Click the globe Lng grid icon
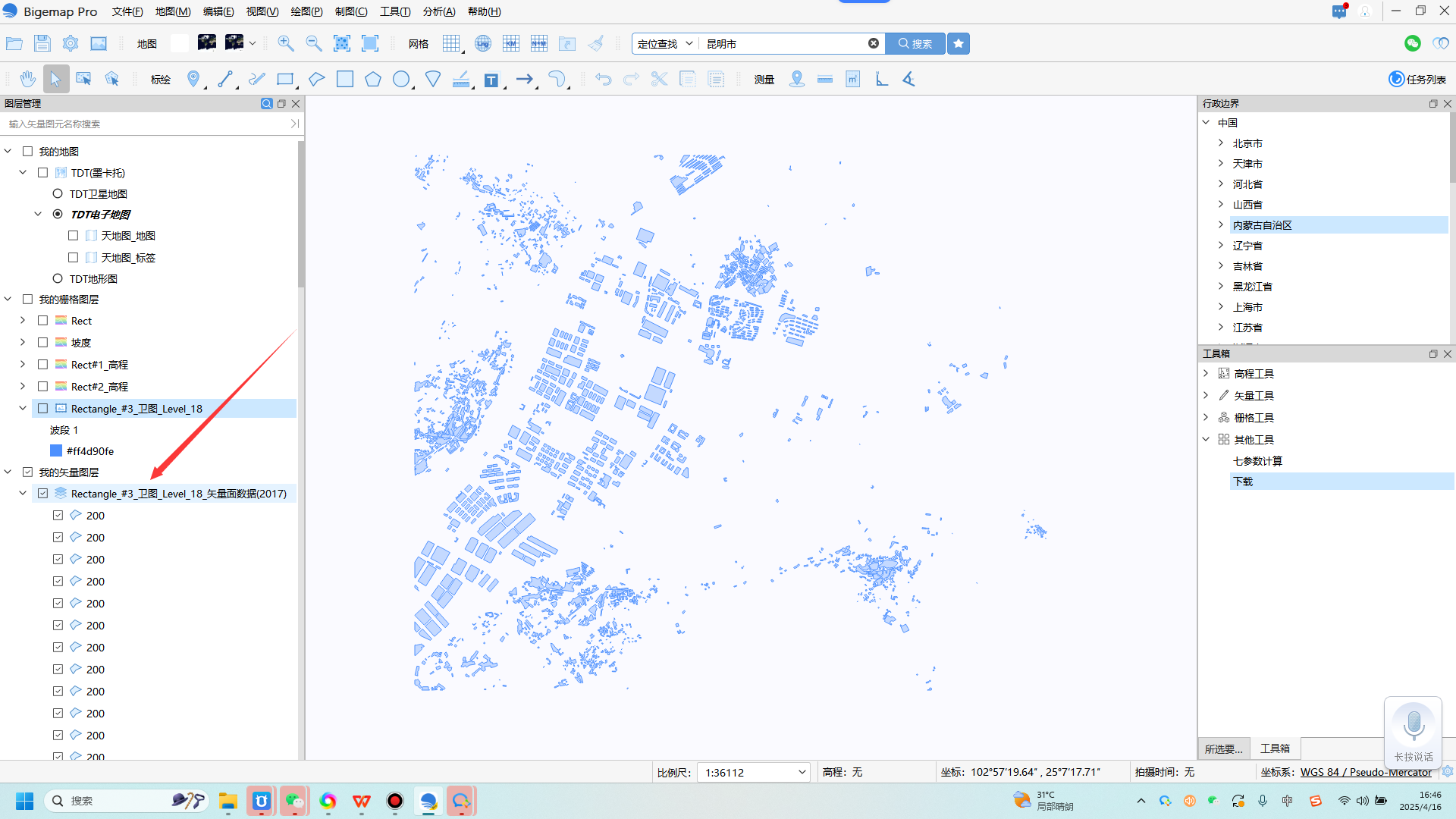This screenshot has width=1456, height=819. click(x=482, y=43)
